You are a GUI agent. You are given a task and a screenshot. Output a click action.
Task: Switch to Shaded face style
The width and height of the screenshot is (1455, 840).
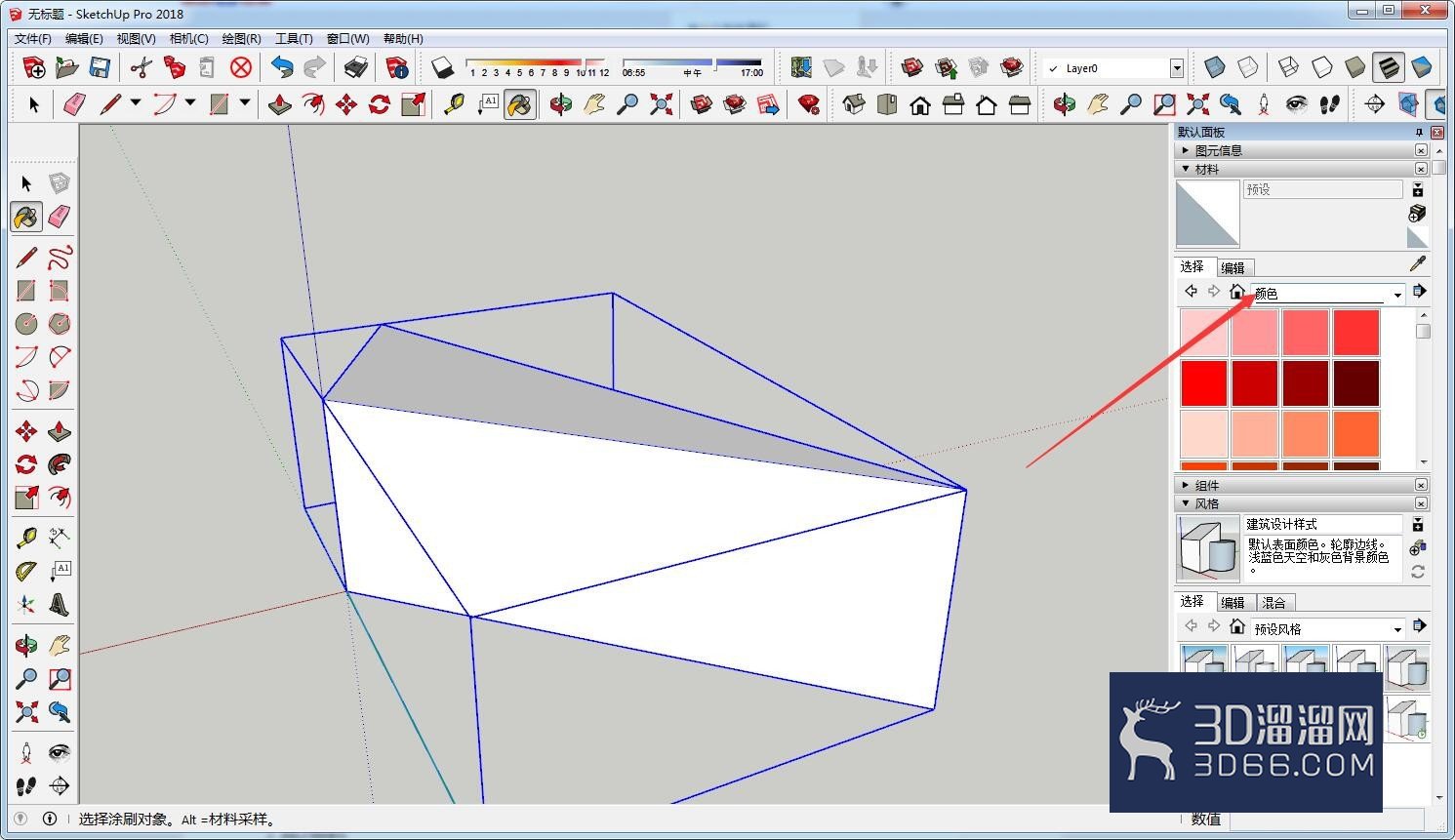[1354, 67]
